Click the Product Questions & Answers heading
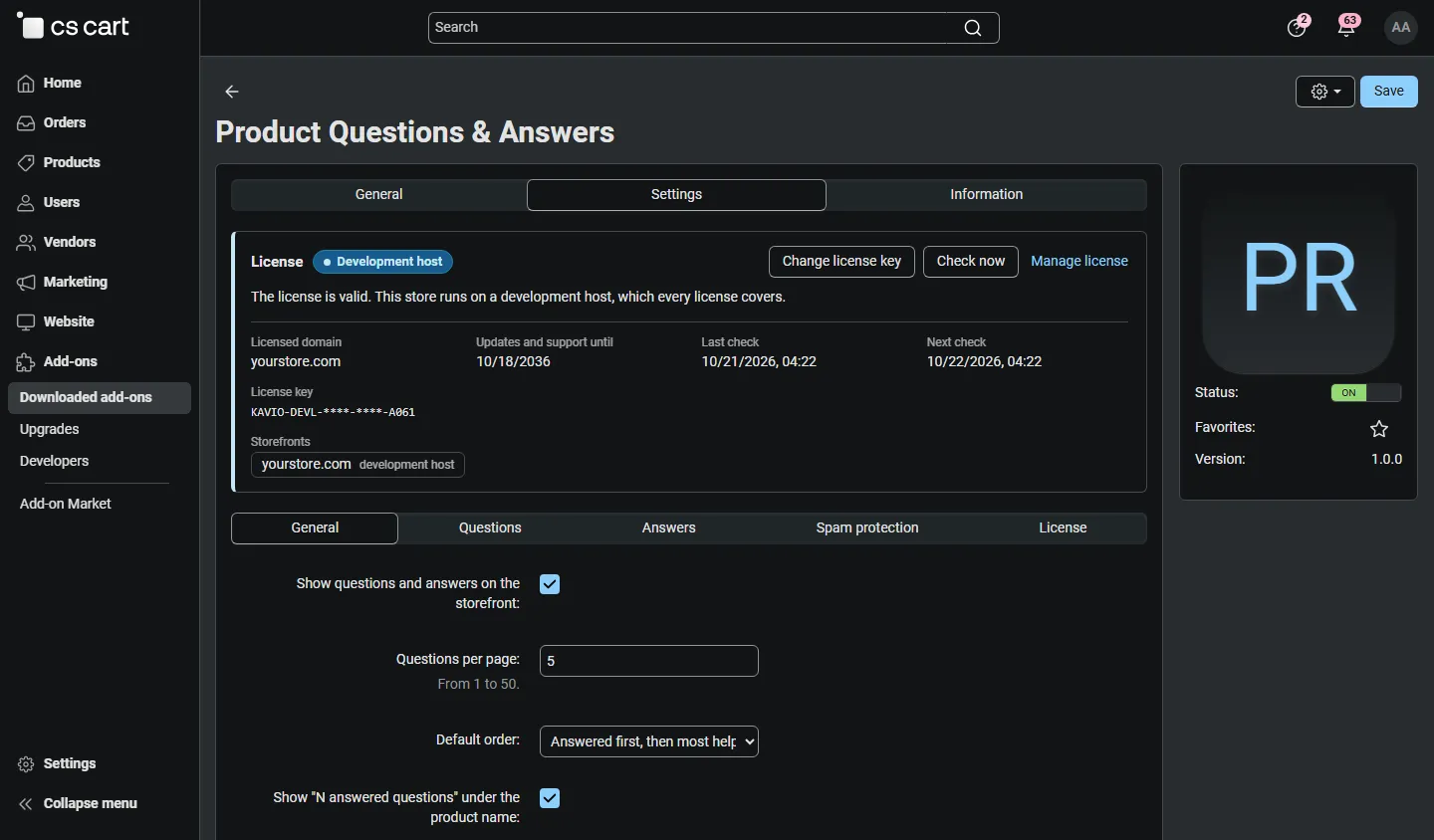This screenshot has width=1434, height=840. [x=415, y=132]
